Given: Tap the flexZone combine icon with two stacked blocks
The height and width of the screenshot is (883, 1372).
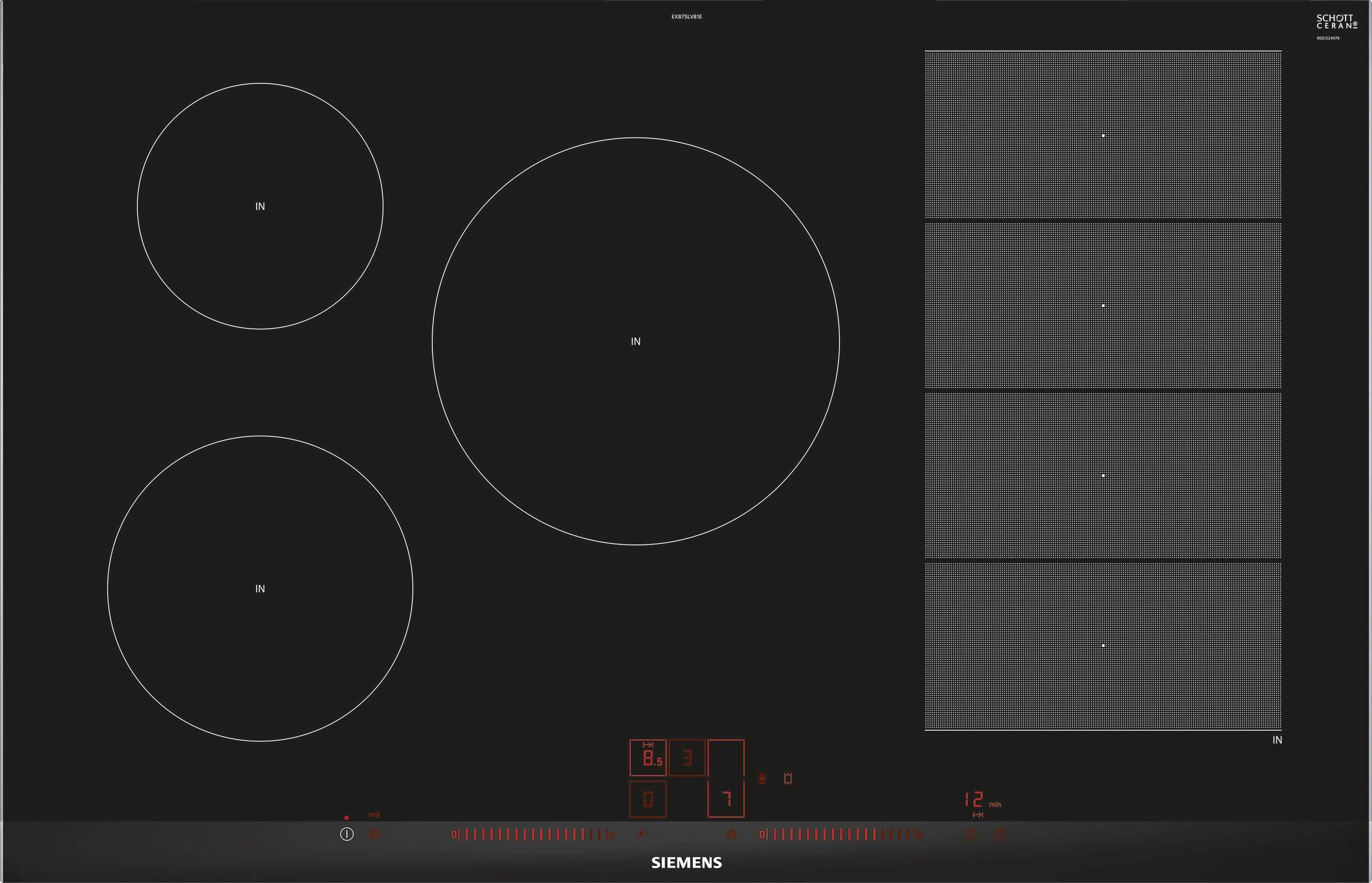Looking at the screenshot, I should (762, 779).
